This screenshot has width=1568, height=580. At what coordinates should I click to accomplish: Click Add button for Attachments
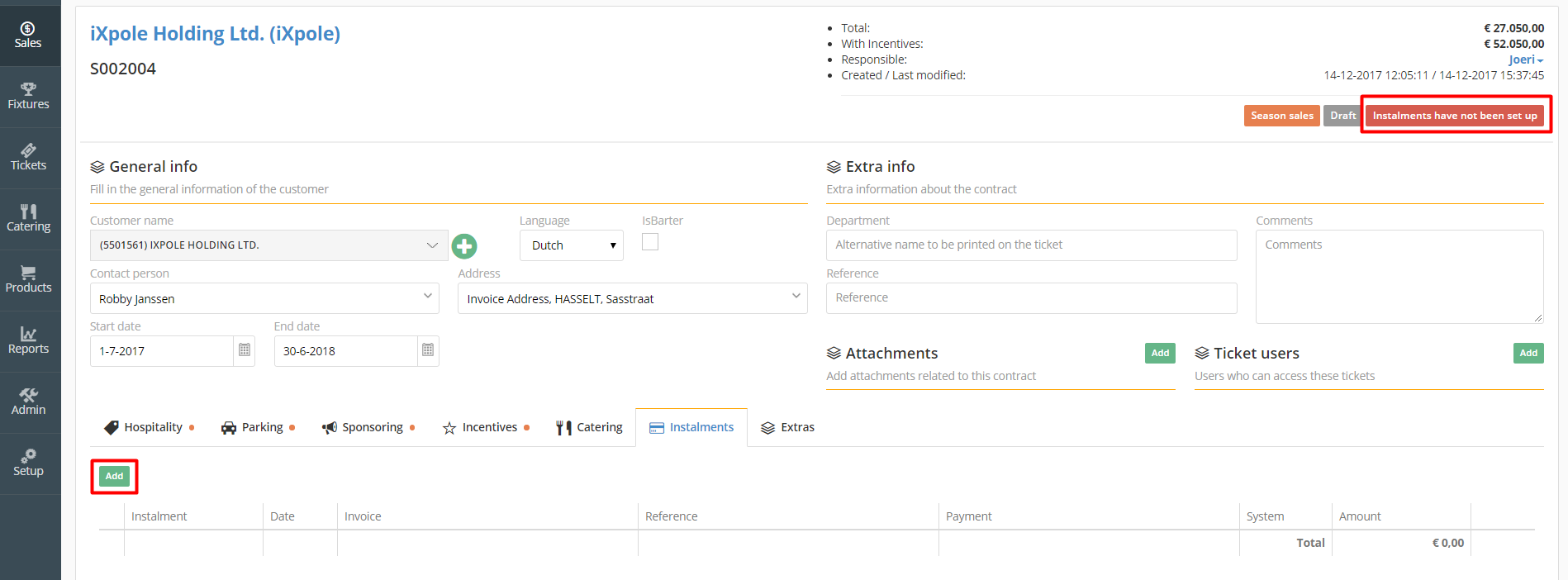[1160, 353]
